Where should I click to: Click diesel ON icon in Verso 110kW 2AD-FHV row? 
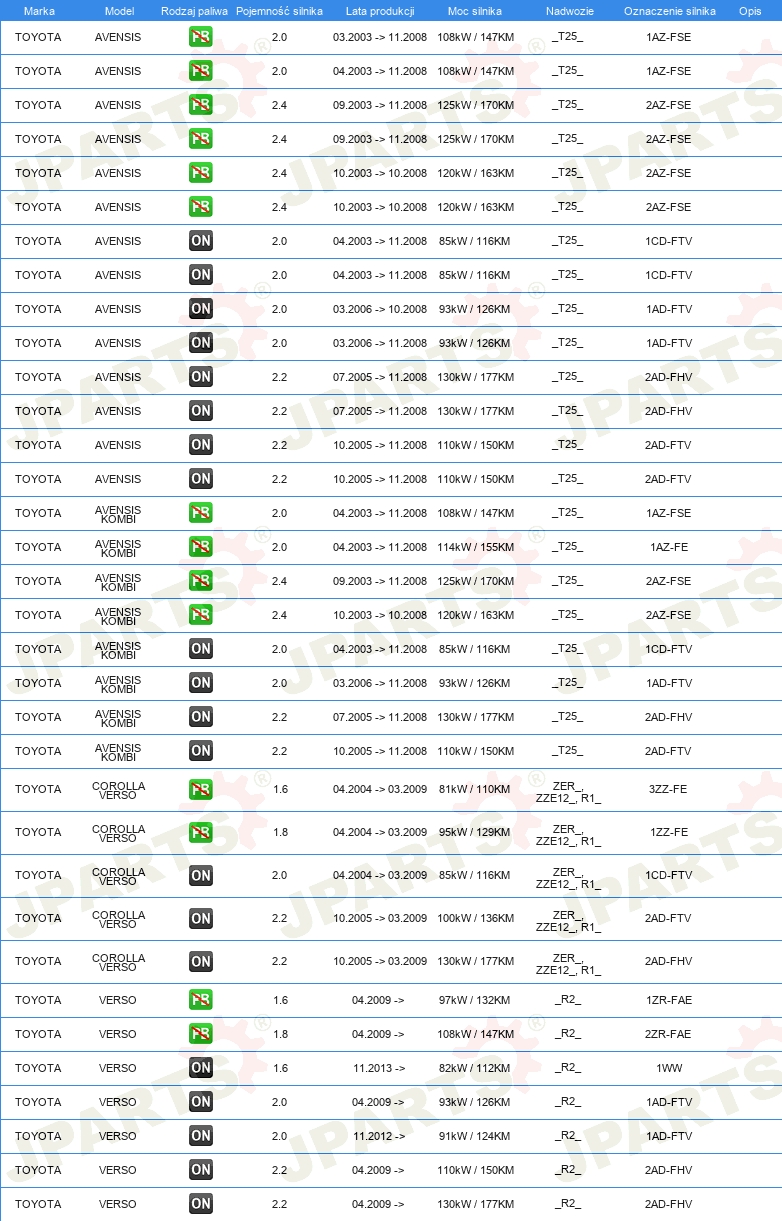pos(201,1170)
